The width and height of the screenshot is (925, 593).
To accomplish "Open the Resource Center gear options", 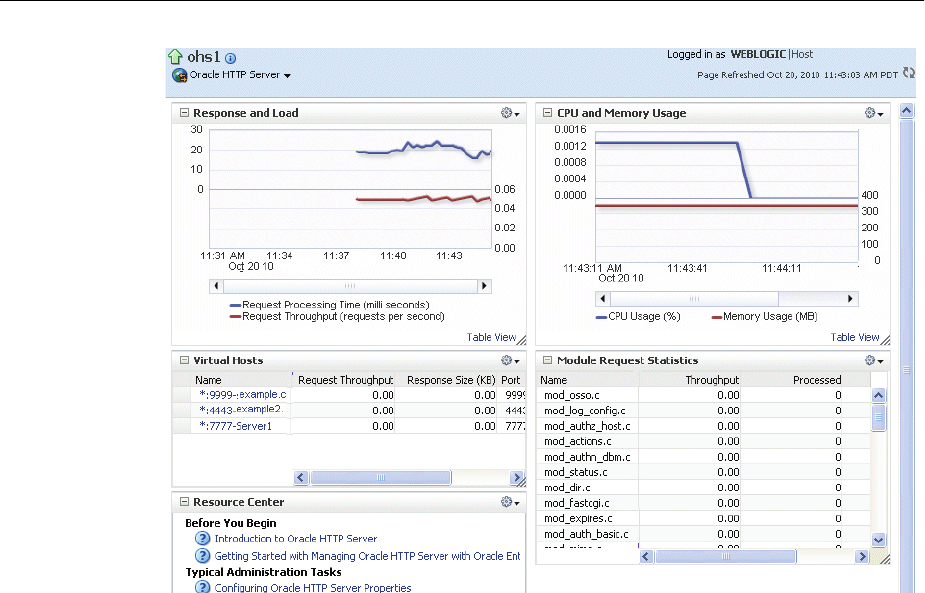I will point(510,502).
